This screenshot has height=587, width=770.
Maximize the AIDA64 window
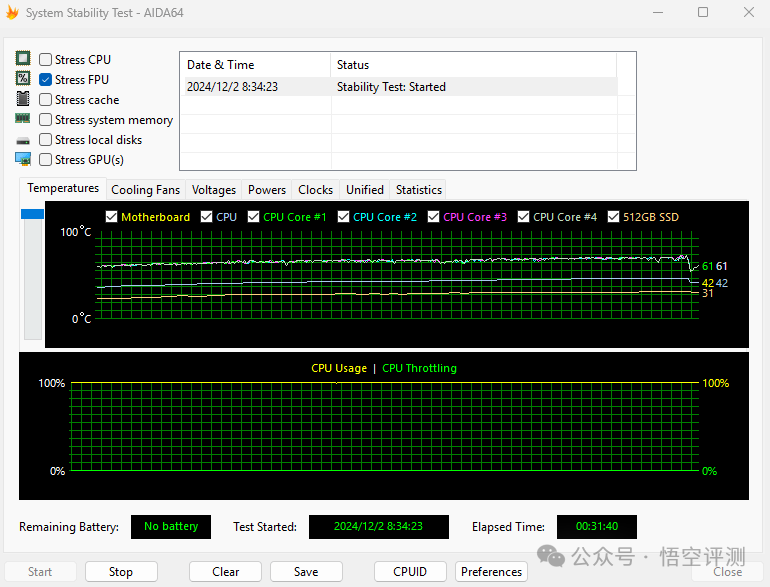[703, 12]
